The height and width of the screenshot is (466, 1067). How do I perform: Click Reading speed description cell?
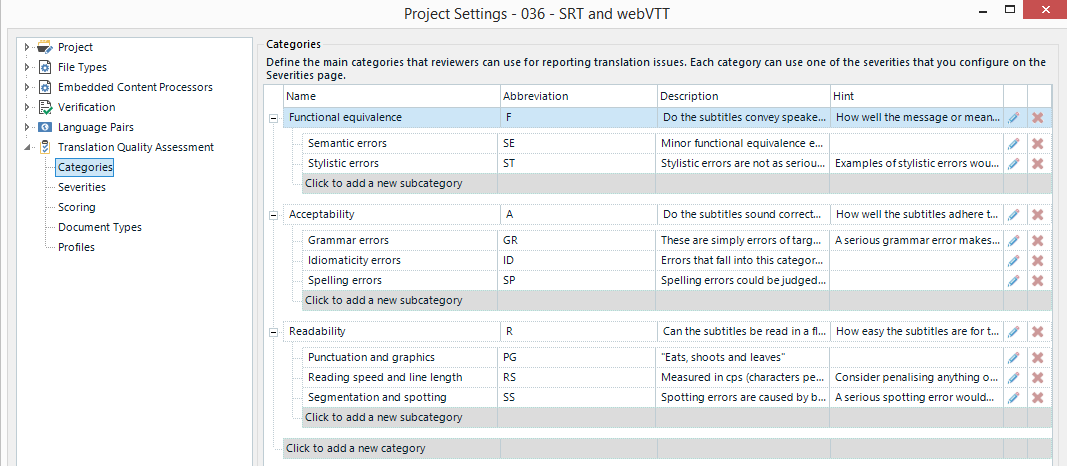742,378
